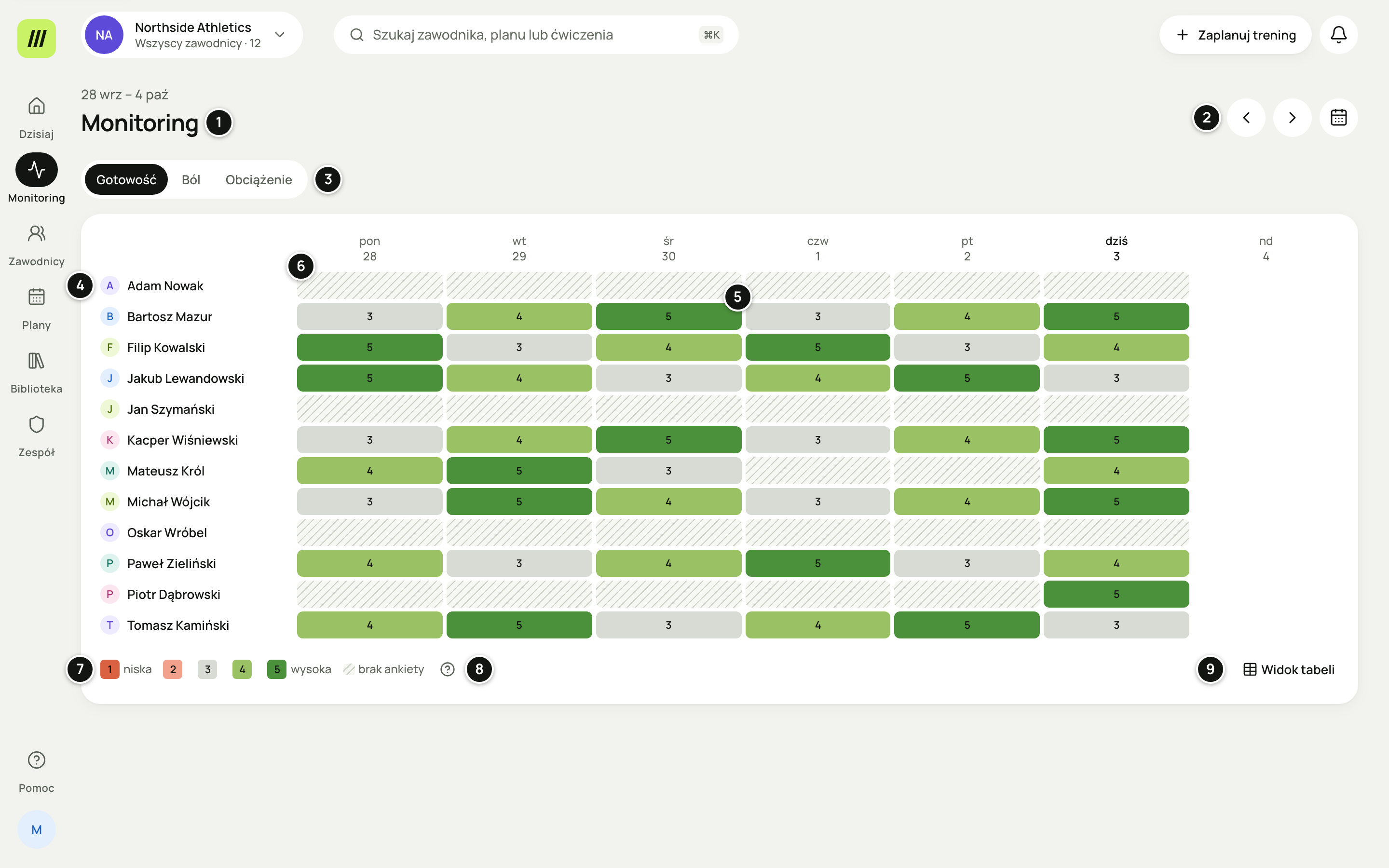Go to Zawodnicy in the sidebar
Screen dimensions: 1389x868
pyautogui.click(x=36, y=244)
